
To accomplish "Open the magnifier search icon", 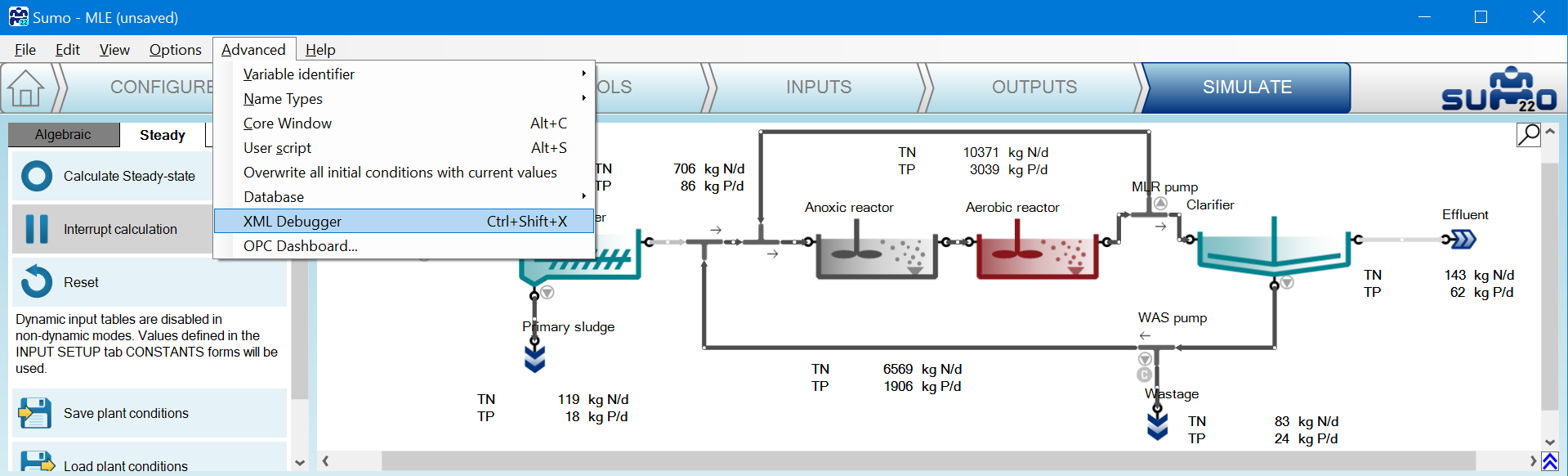I will [x=1528, y=134].
